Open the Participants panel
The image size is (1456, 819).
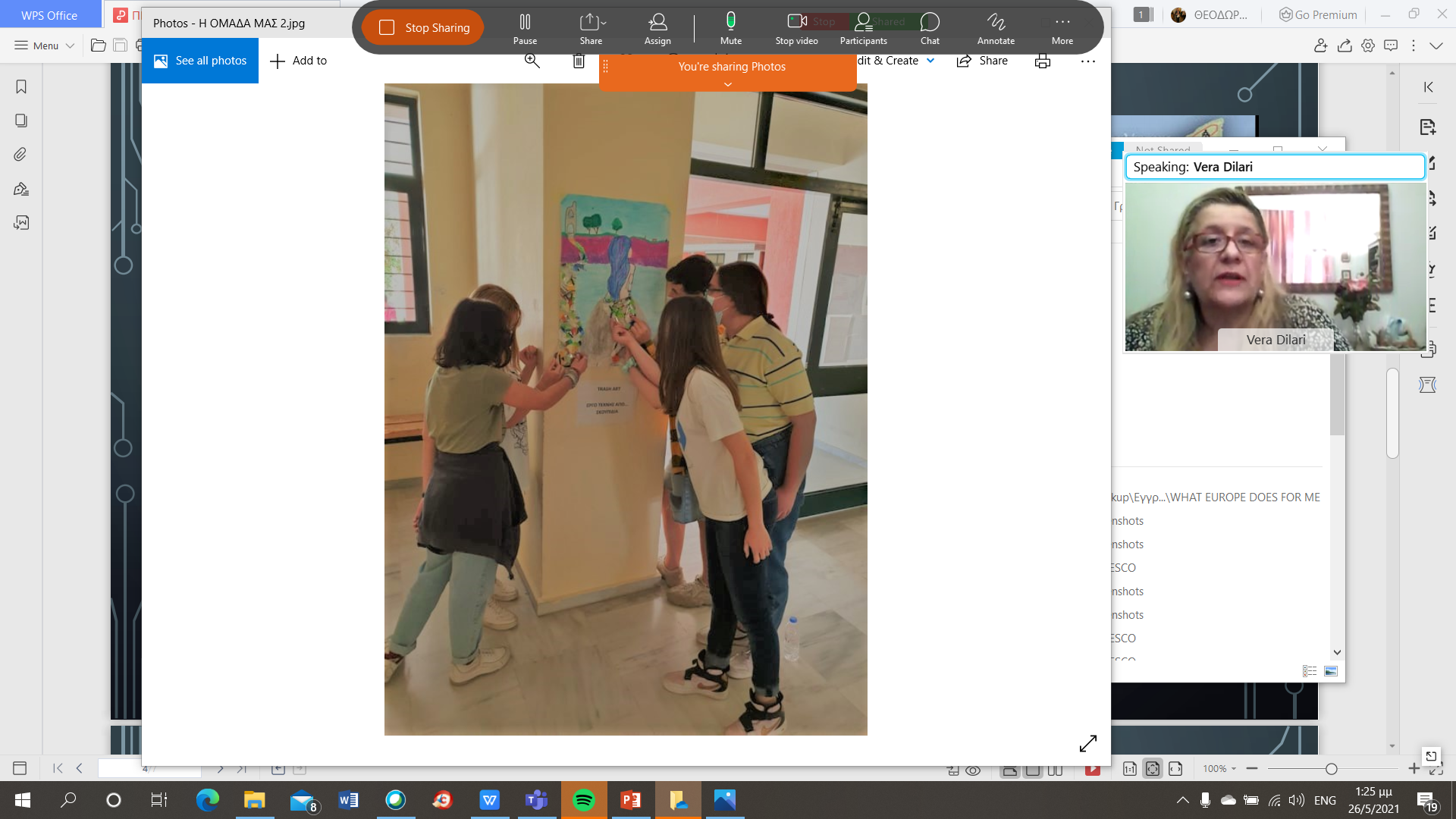point(863,28)
